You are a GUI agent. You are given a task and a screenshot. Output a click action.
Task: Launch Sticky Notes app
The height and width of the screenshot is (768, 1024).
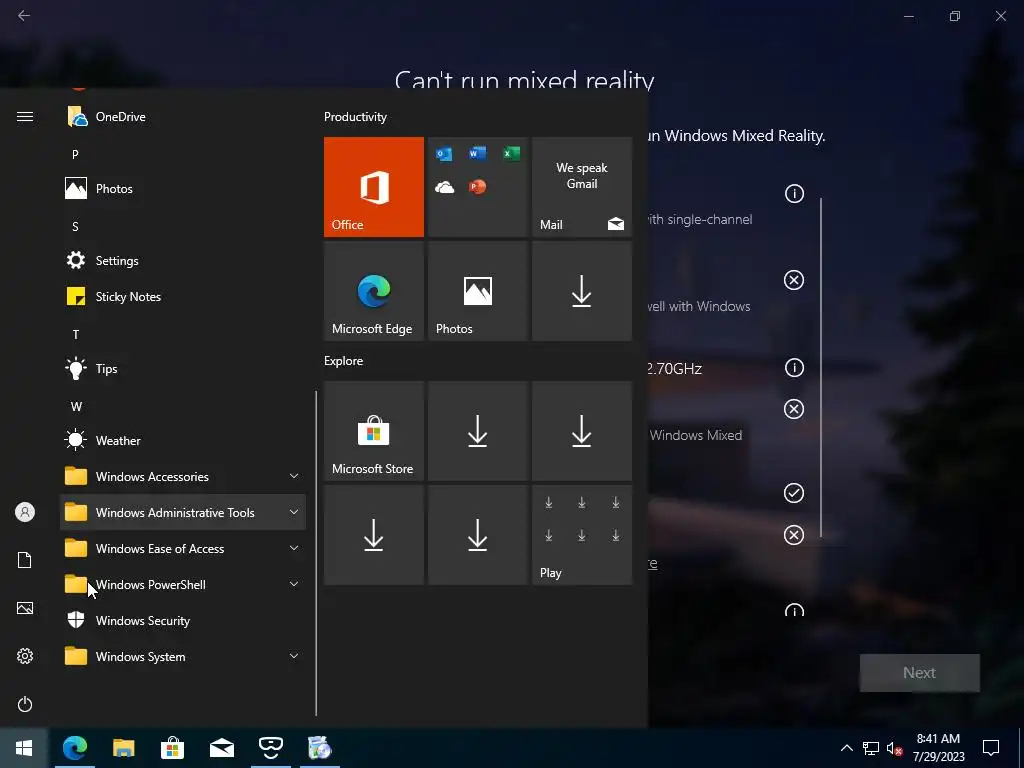(x=183, y=296)
